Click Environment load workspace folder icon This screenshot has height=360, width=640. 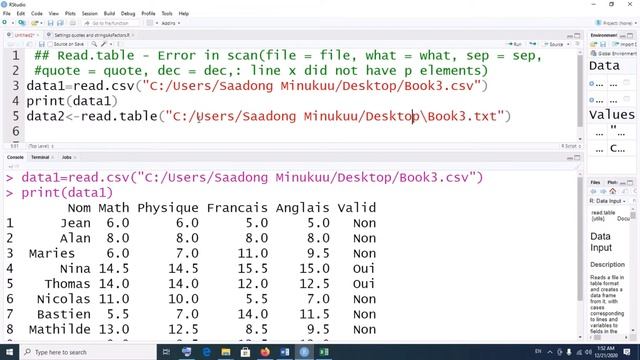[594, 44]
